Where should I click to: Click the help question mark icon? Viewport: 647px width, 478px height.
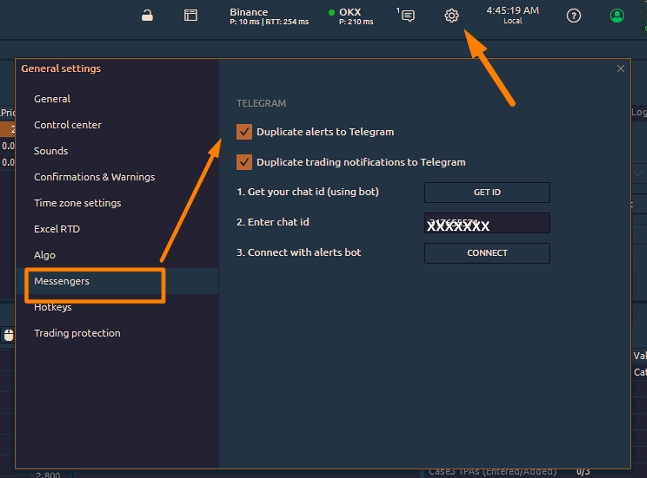pos(573,15)
